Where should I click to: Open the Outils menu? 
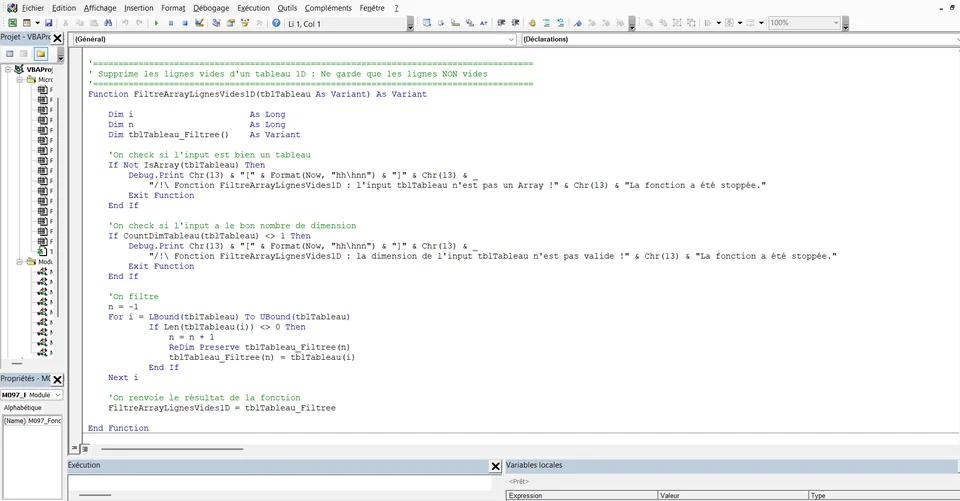[287, 8]
